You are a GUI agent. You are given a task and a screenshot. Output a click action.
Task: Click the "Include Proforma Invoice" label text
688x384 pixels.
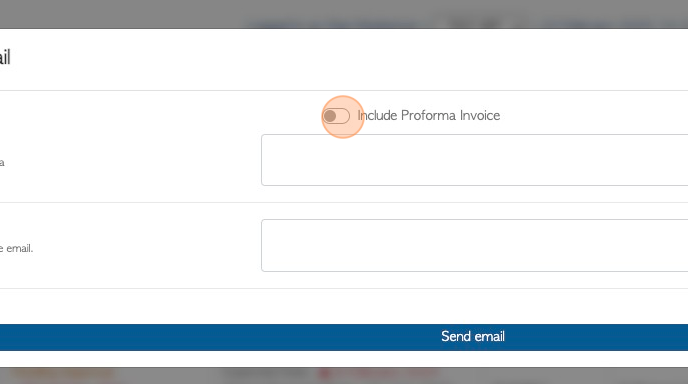tap(429, 115)
